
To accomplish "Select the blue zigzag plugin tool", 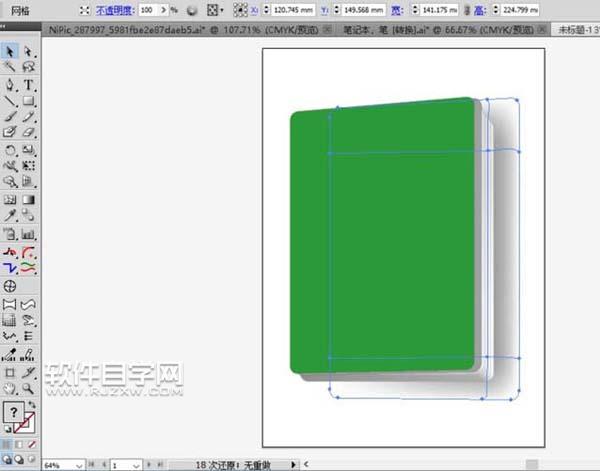I will click(x=10, y=268).
